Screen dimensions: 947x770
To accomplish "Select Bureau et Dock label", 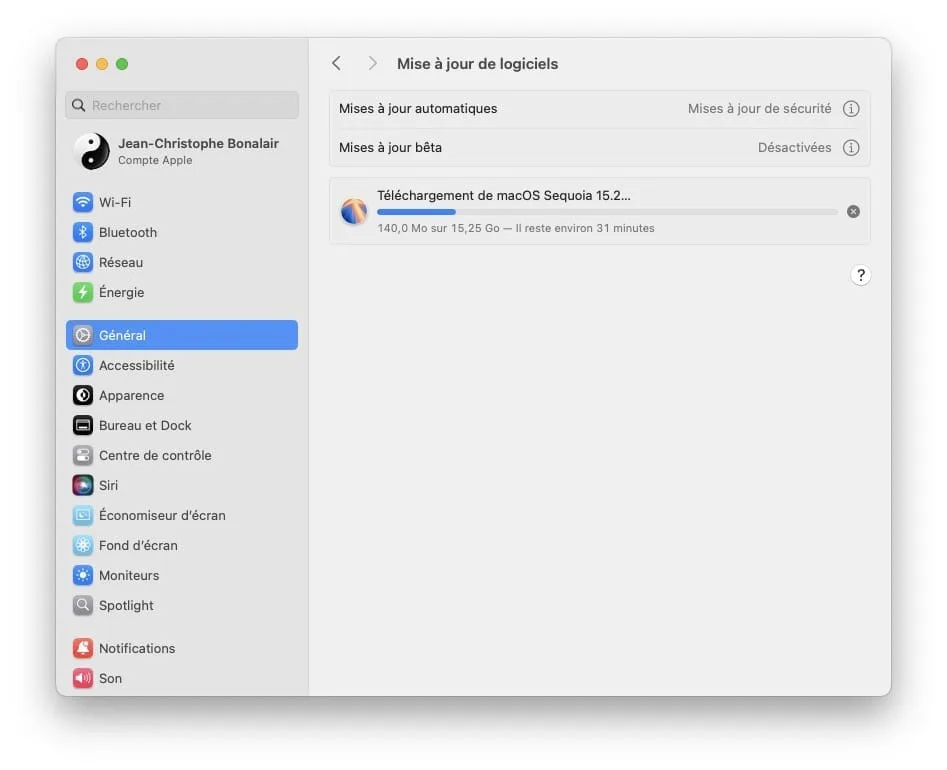I will pos(145,425).
